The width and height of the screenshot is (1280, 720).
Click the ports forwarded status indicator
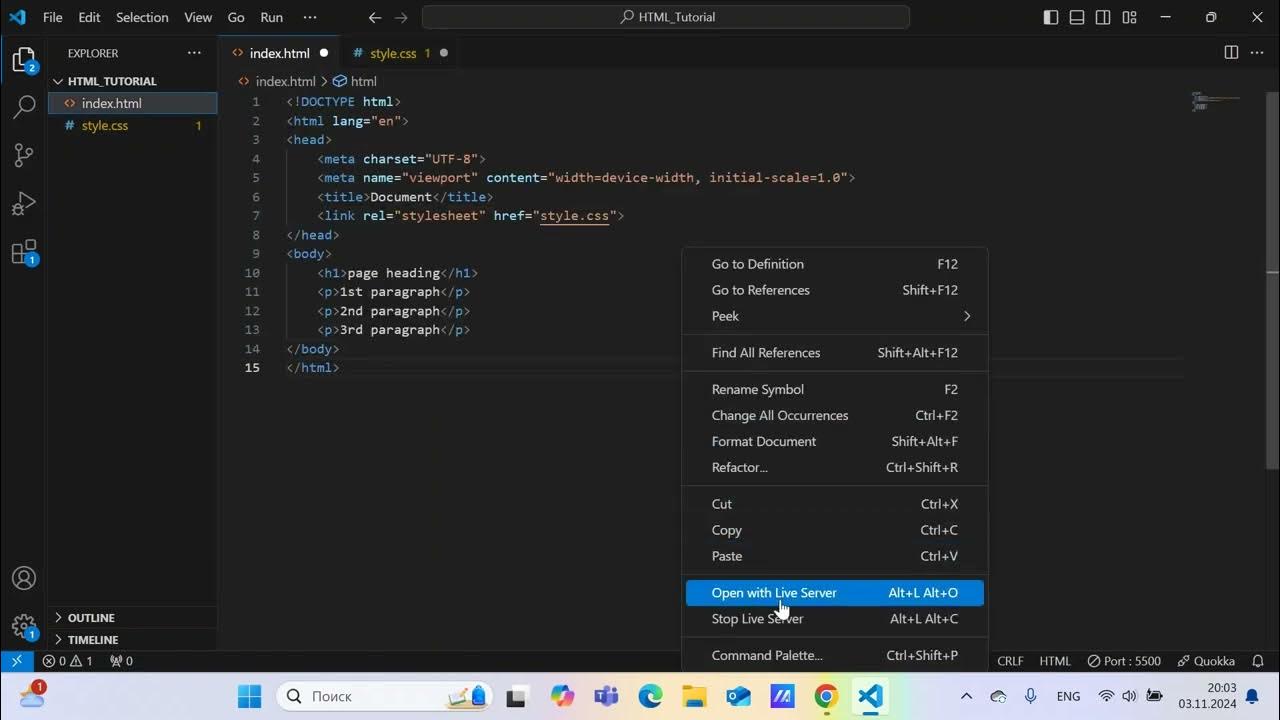[x=121, y=661]
